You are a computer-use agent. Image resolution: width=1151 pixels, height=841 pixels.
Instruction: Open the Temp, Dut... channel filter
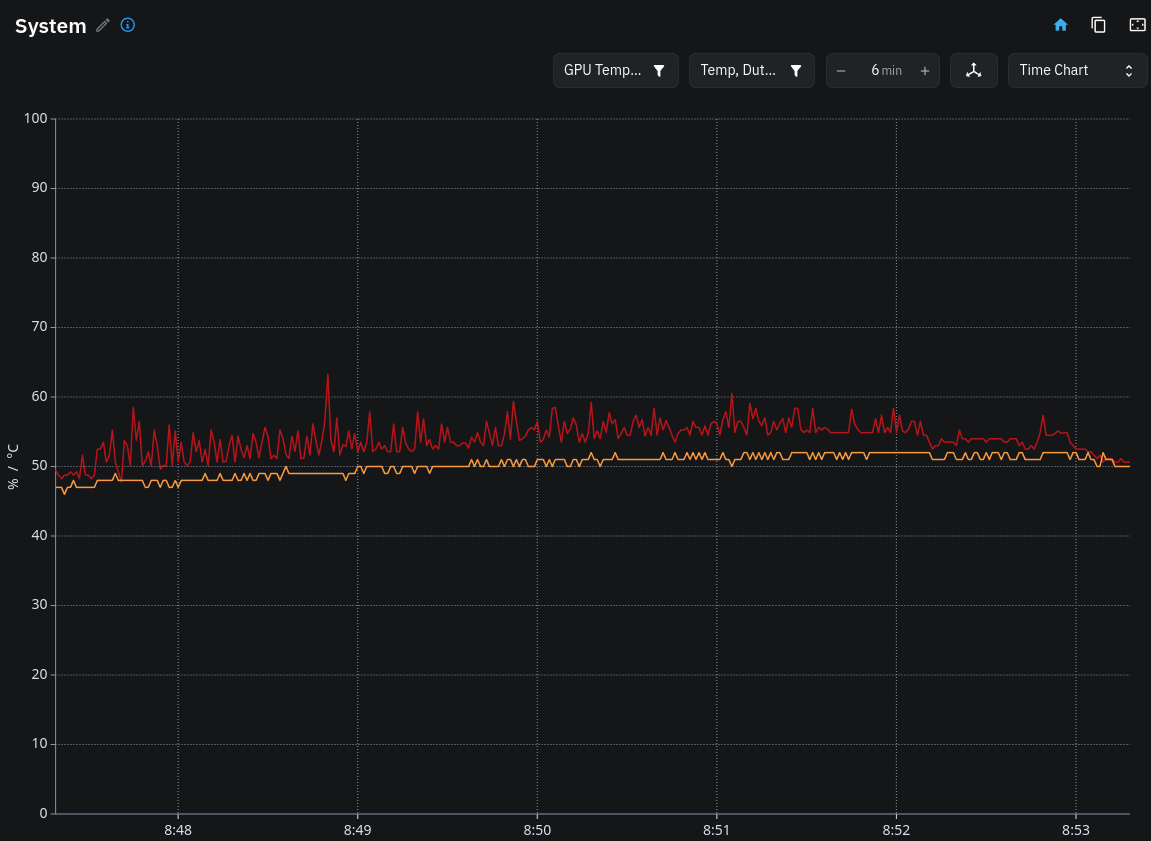pyautogui.click(x=752, y=70)
